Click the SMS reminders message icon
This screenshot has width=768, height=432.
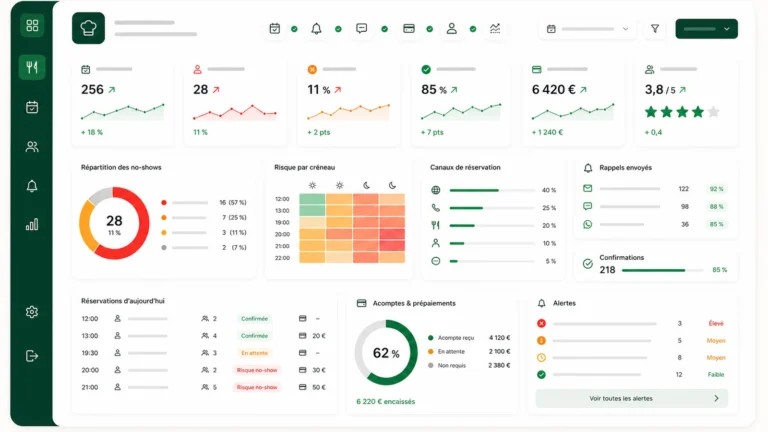(587, 206)
